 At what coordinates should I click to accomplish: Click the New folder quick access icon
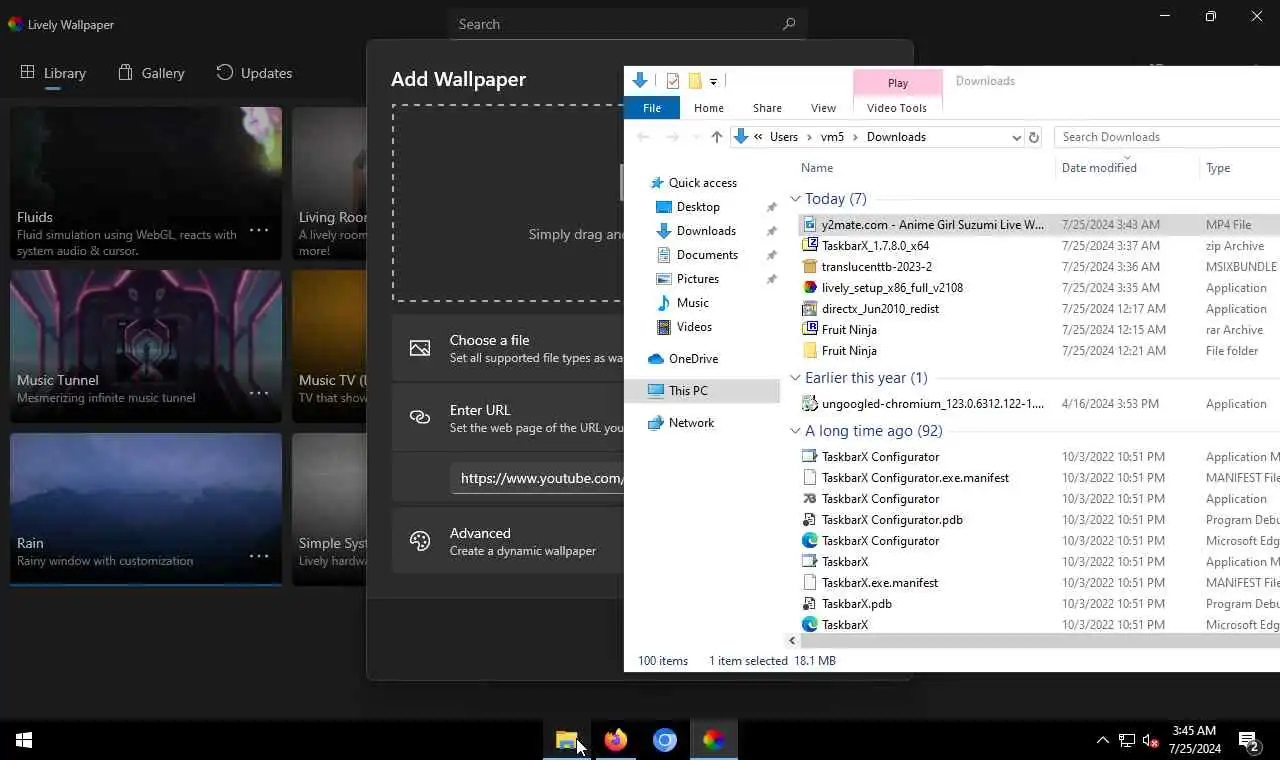(x=695, y=81)
